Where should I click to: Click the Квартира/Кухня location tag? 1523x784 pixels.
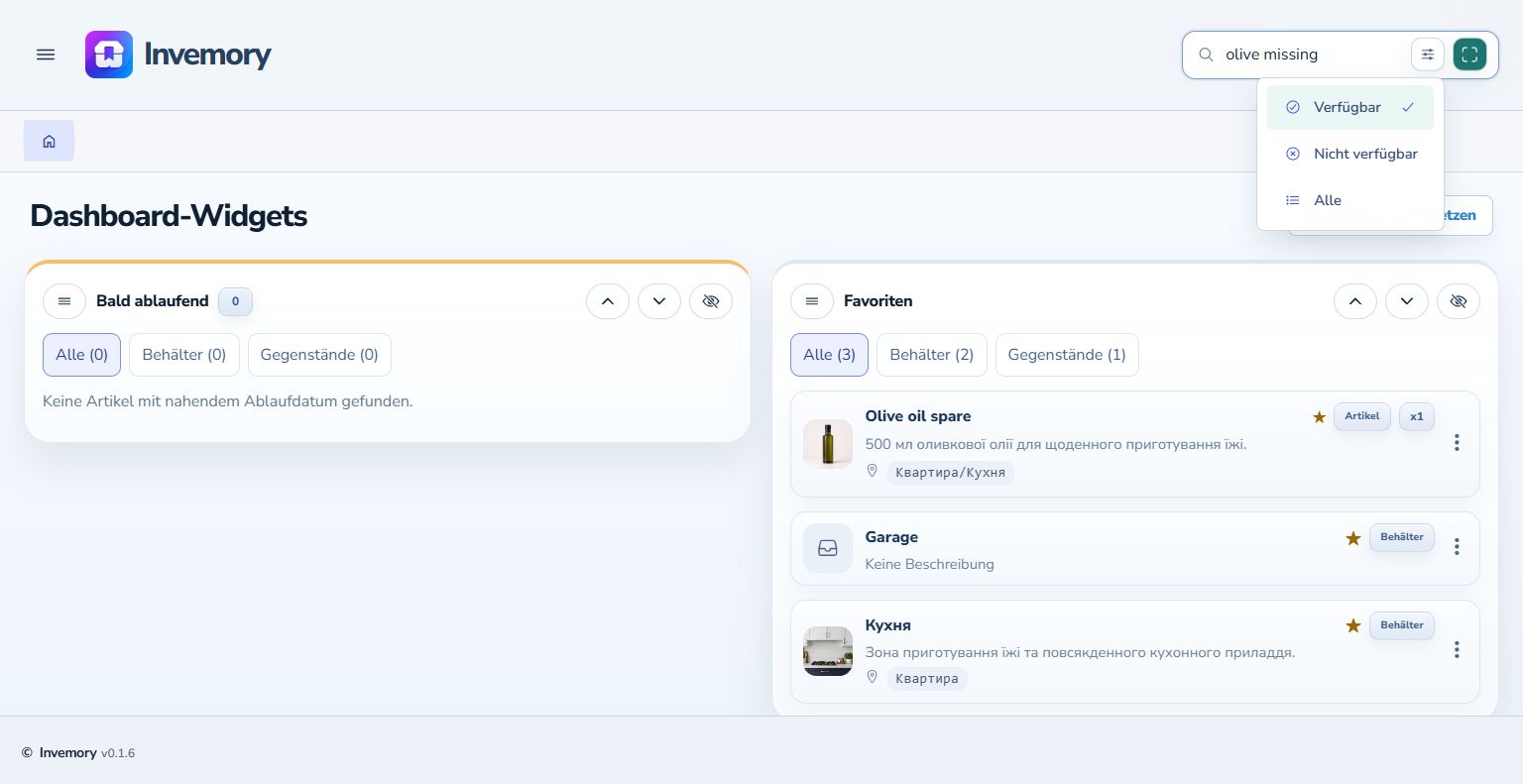950,473
